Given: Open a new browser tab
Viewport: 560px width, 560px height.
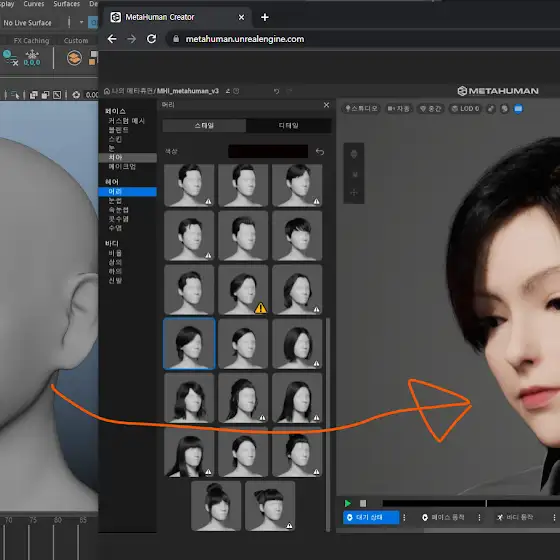Looking at the screenshot, I should click(x=265, y=17).
